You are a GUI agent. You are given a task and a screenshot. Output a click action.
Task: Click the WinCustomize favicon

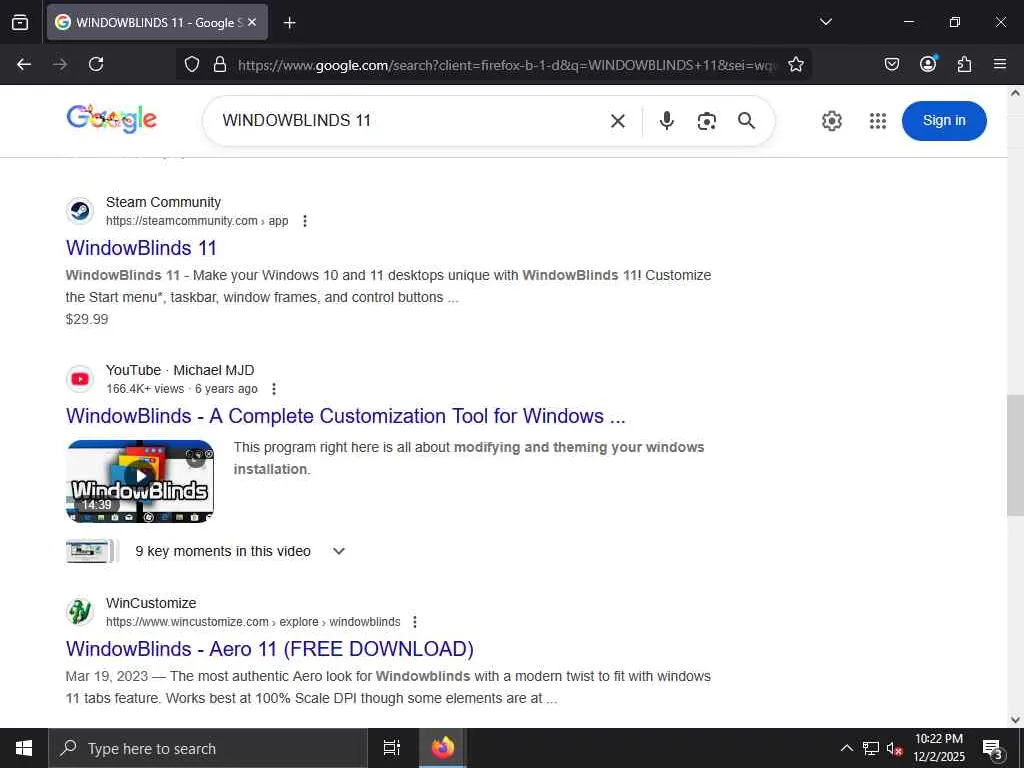pos(80,612)
